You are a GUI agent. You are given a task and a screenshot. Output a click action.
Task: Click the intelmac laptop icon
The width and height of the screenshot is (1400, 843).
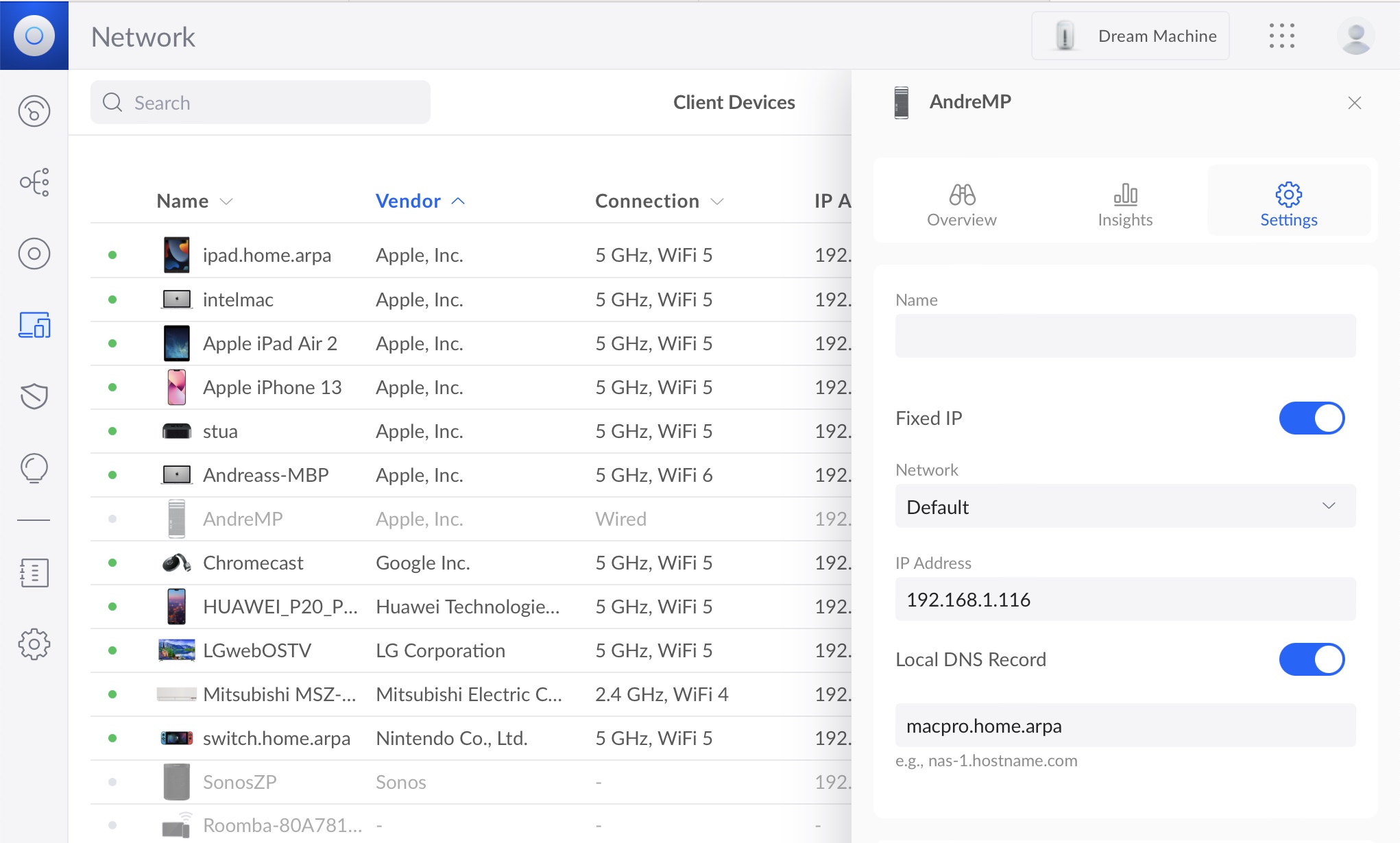pyautogui.click(x=177, y=300)
